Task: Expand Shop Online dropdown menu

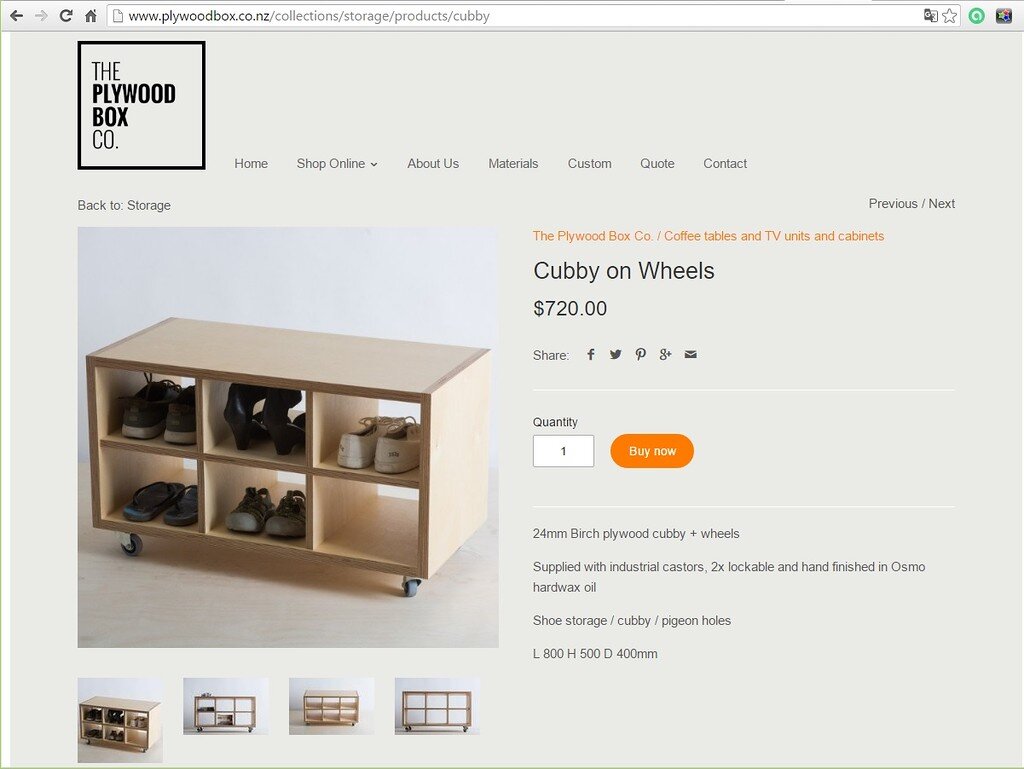Action: point(337,164)
